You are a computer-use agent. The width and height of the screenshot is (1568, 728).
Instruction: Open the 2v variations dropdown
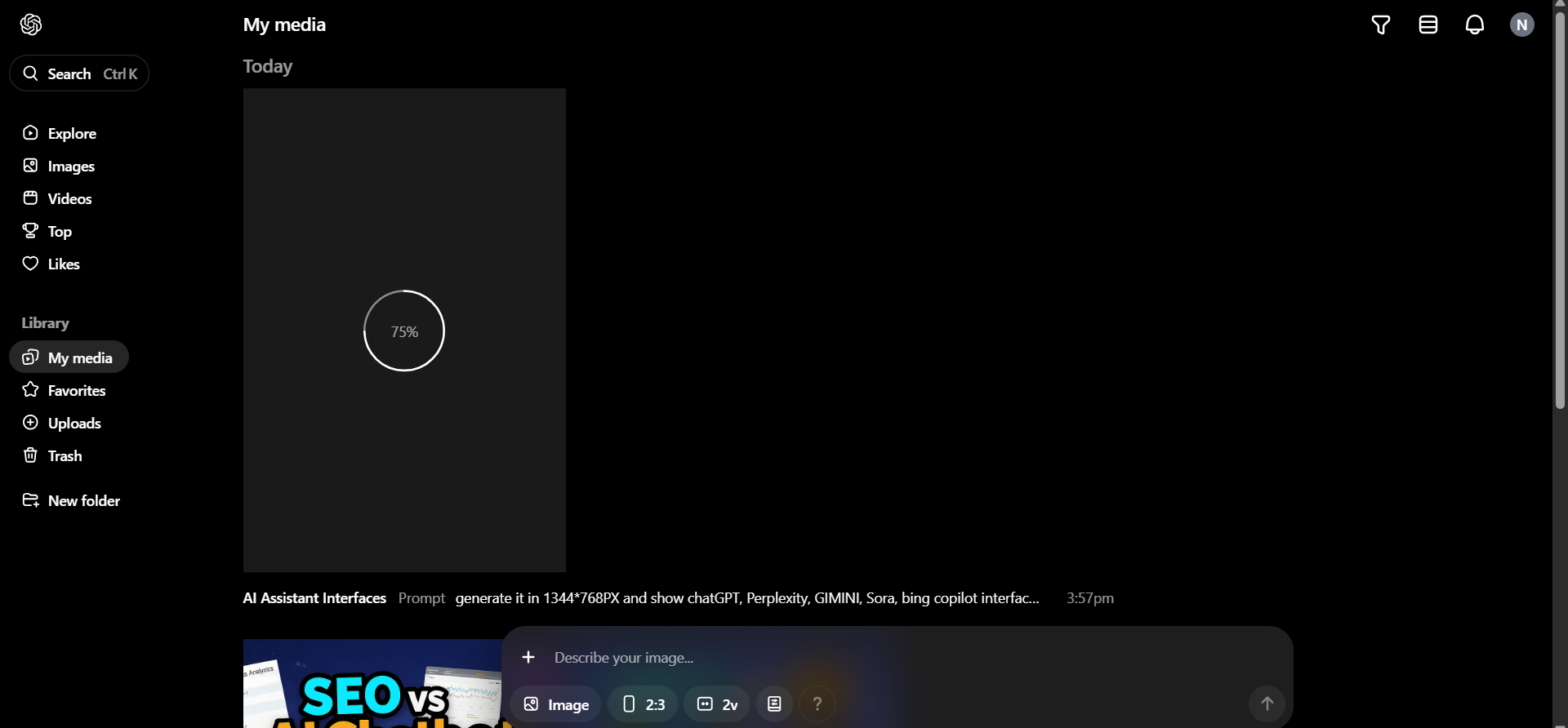[x=717, y=704]
